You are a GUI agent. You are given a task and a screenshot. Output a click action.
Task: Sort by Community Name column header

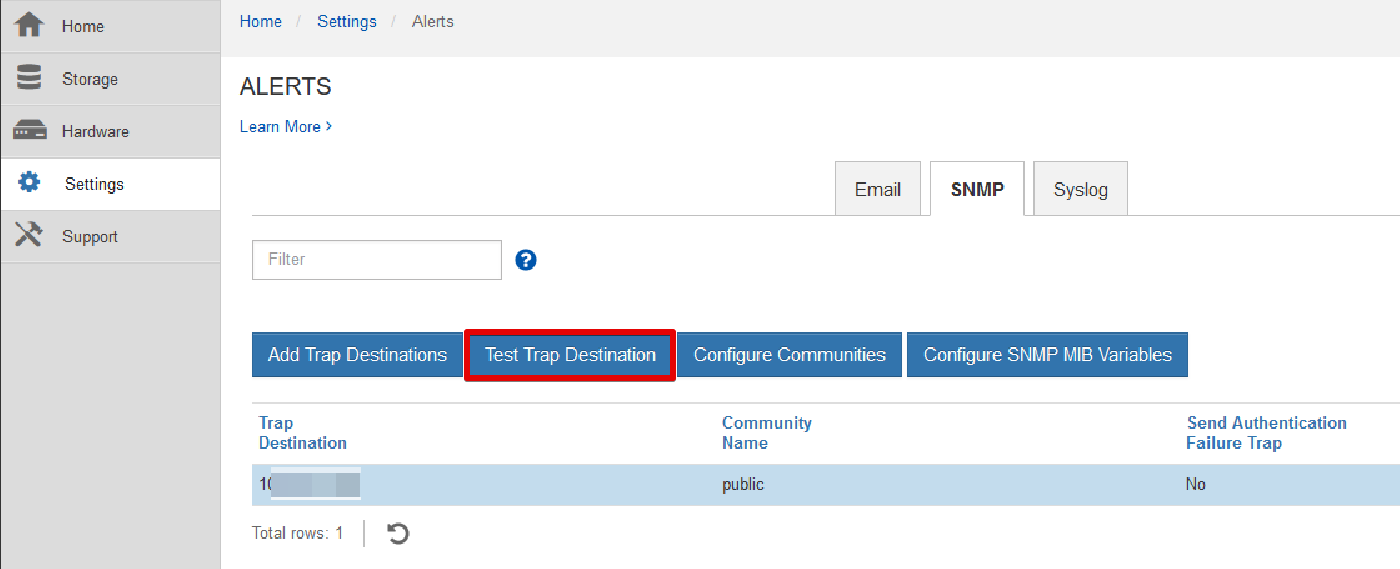[767, 433]
